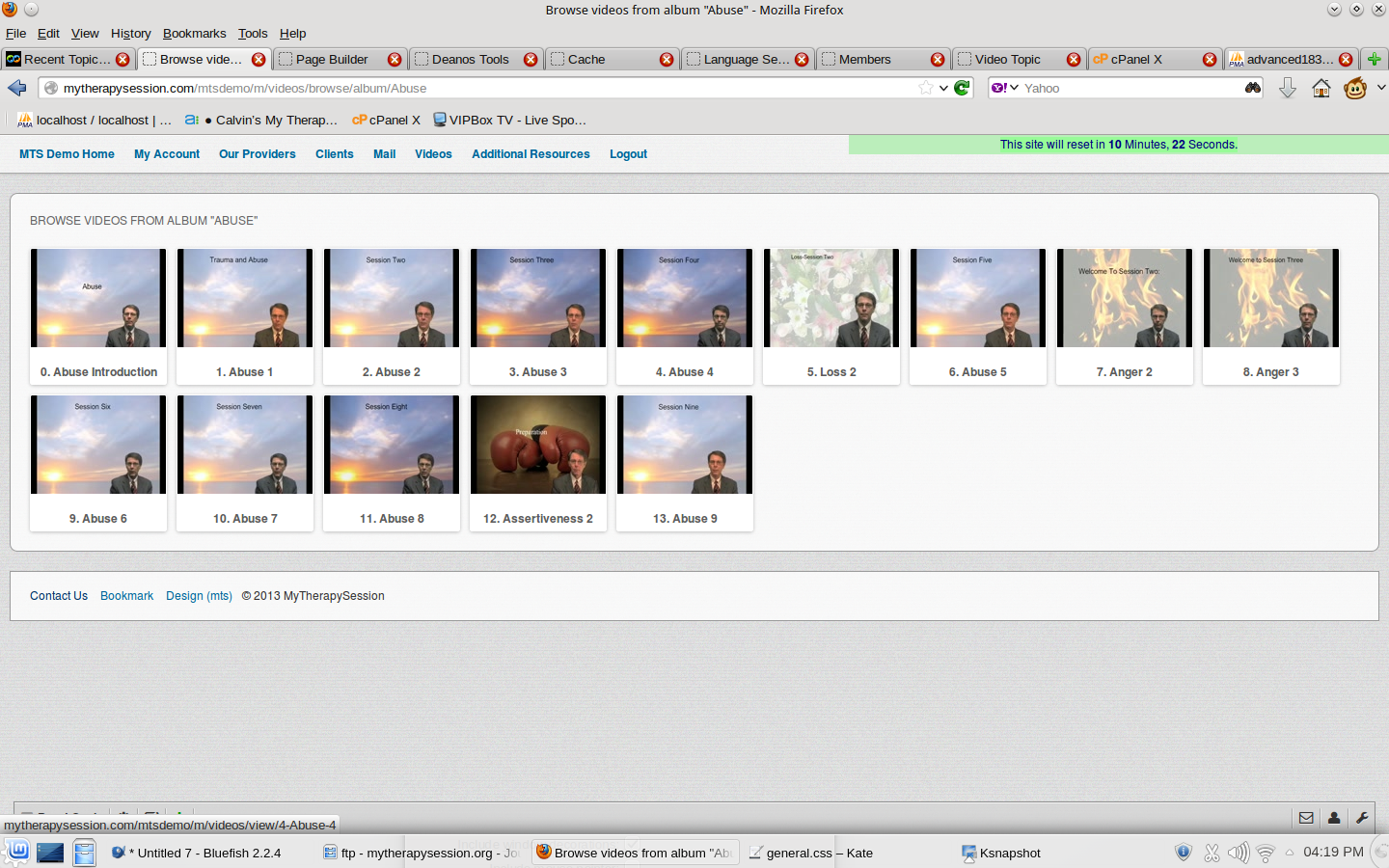Open the Additional Resources link
Image resolution: width=1389 pixels, height=868 pixels.
tap(531, 154)
